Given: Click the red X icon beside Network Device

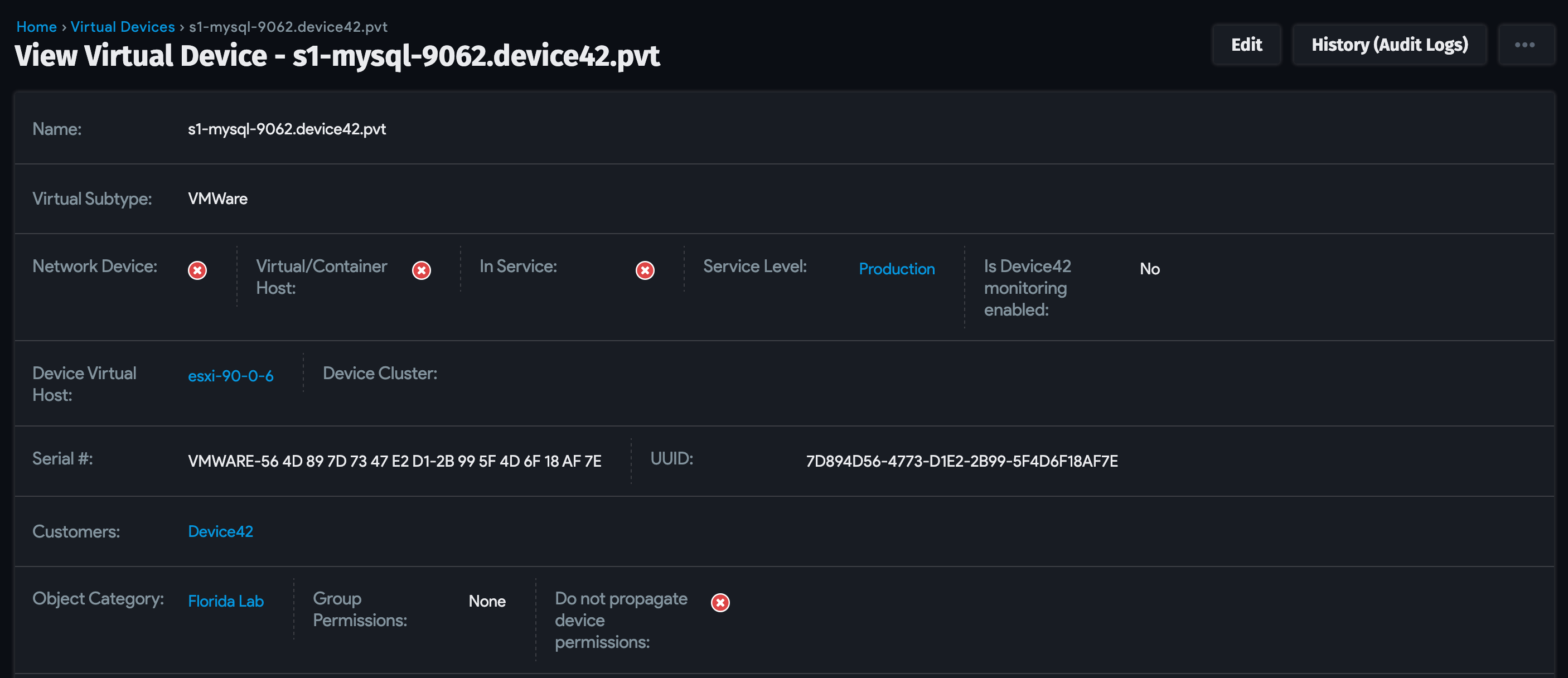Looking at the screenshot, I should [x=197, y=270].
